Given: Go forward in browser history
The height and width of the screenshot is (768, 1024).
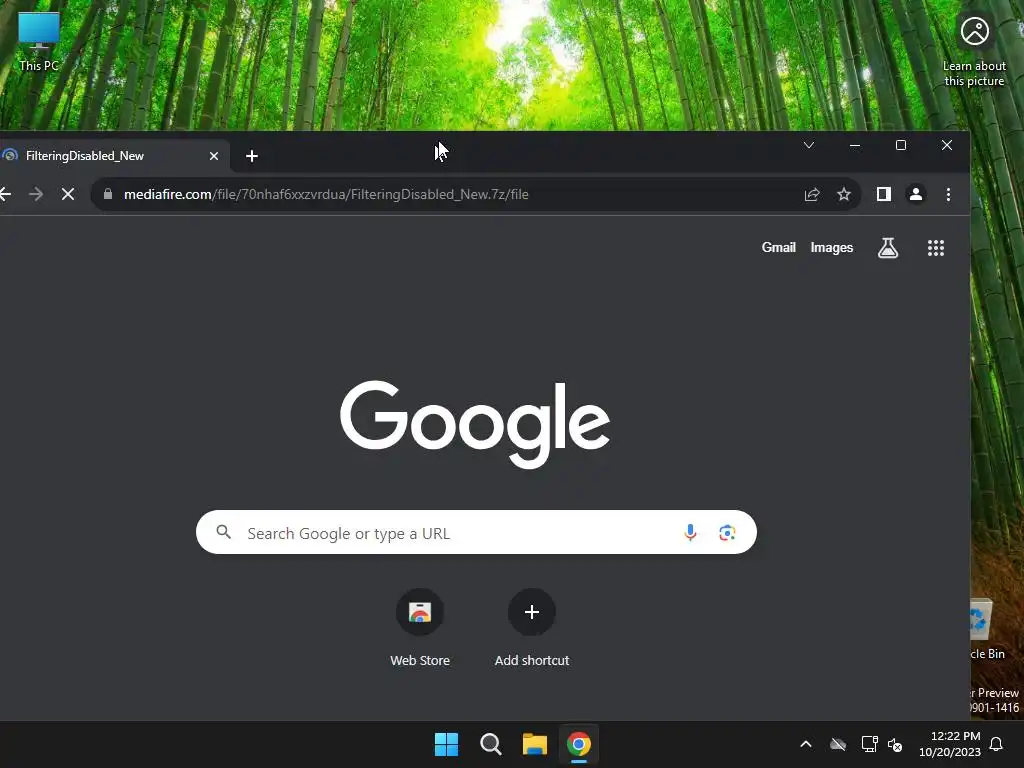Looking at the screenshot, I should point(36,194).
